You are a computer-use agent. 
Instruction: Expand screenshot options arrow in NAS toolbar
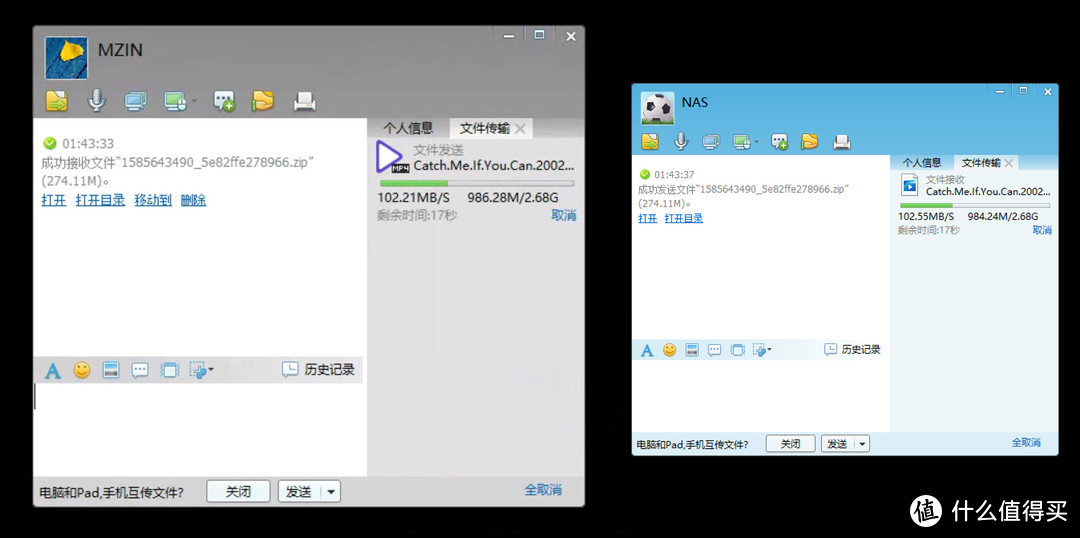[769, 350]
